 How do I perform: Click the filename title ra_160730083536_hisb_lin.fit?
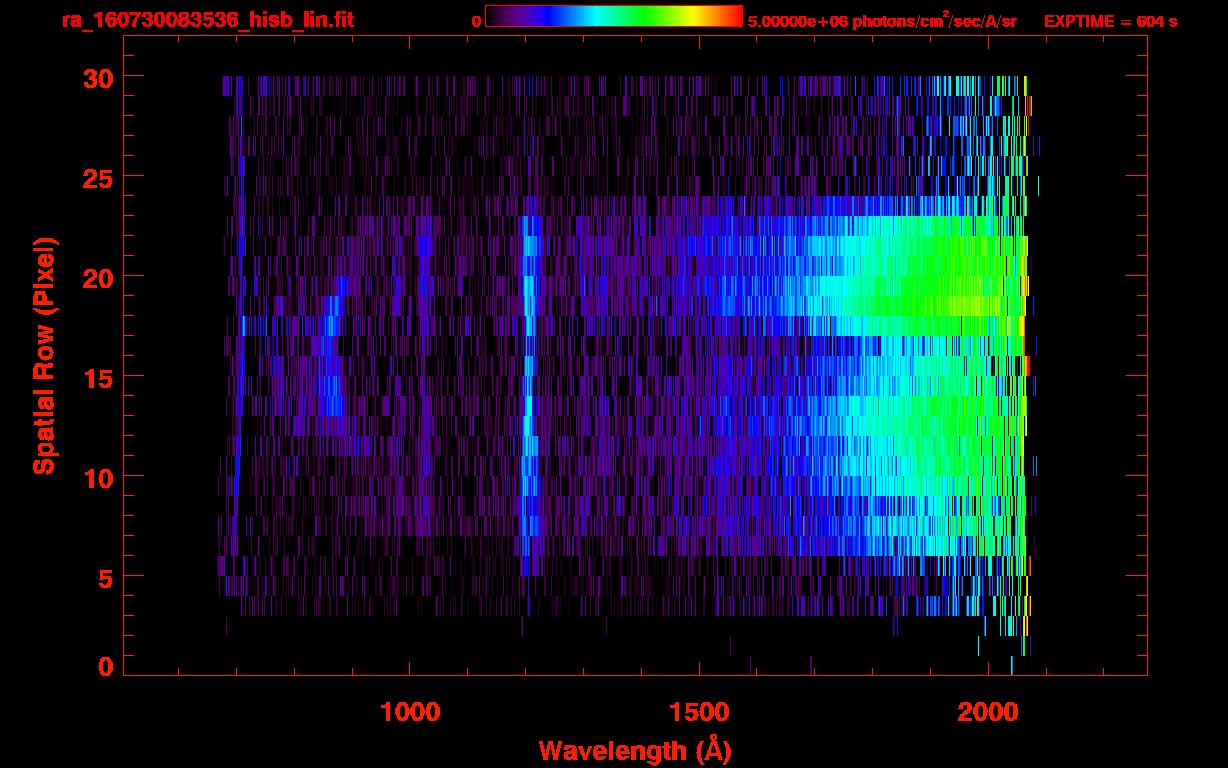tap(207, 20)
